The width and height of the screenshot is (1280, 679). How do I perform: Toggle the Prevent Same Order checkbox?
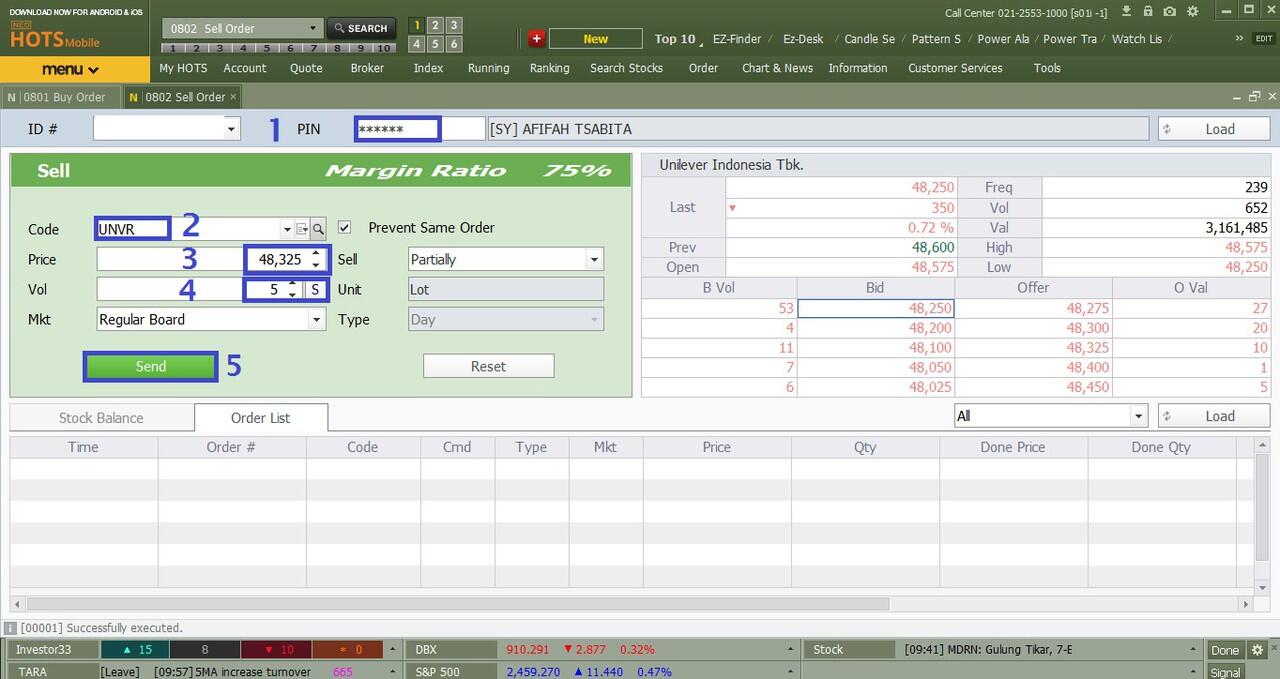344,227
